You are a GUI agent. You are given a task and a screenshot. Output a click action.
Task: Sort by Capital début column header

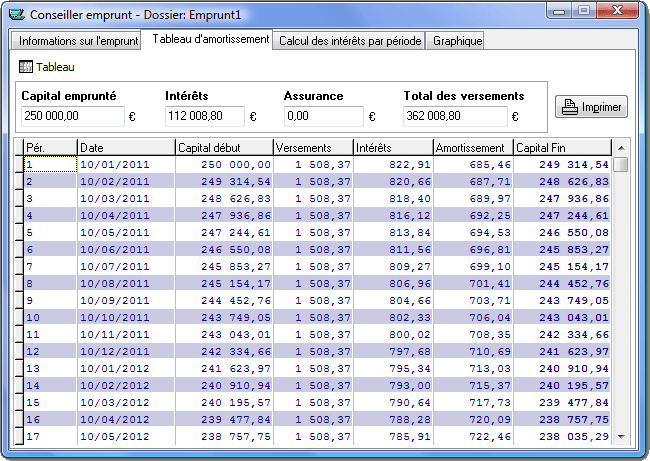[223, 148]
